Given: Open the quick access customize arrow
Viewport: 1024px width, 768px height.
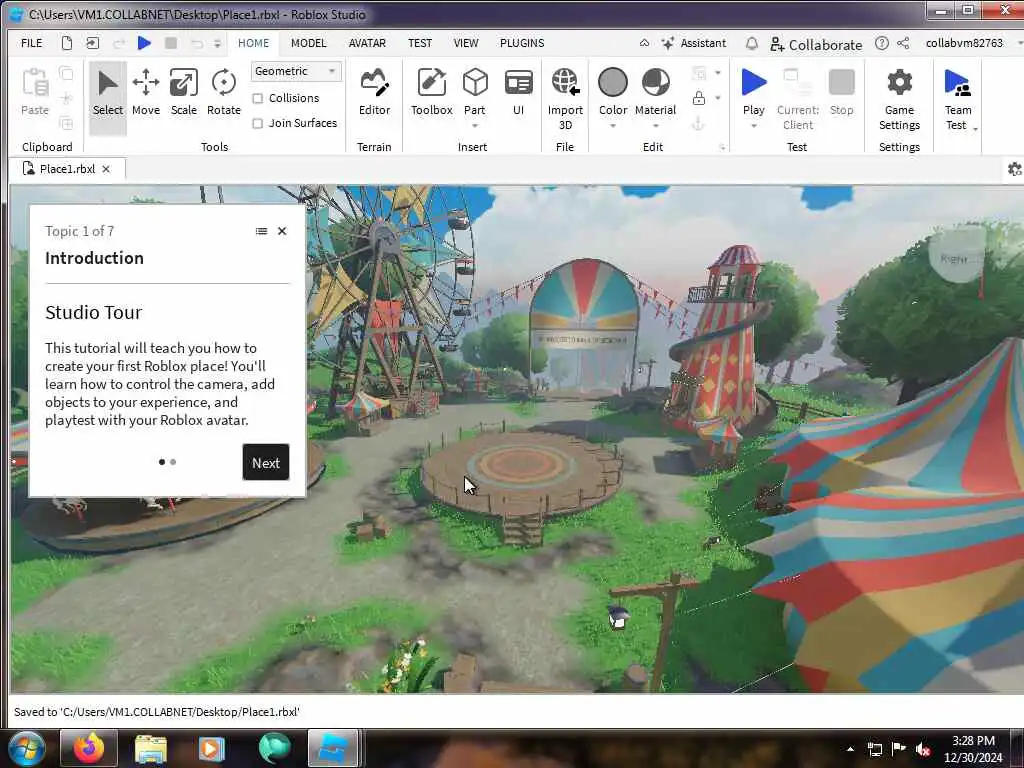Looking at the screenshot, I should tap(217, 43).
